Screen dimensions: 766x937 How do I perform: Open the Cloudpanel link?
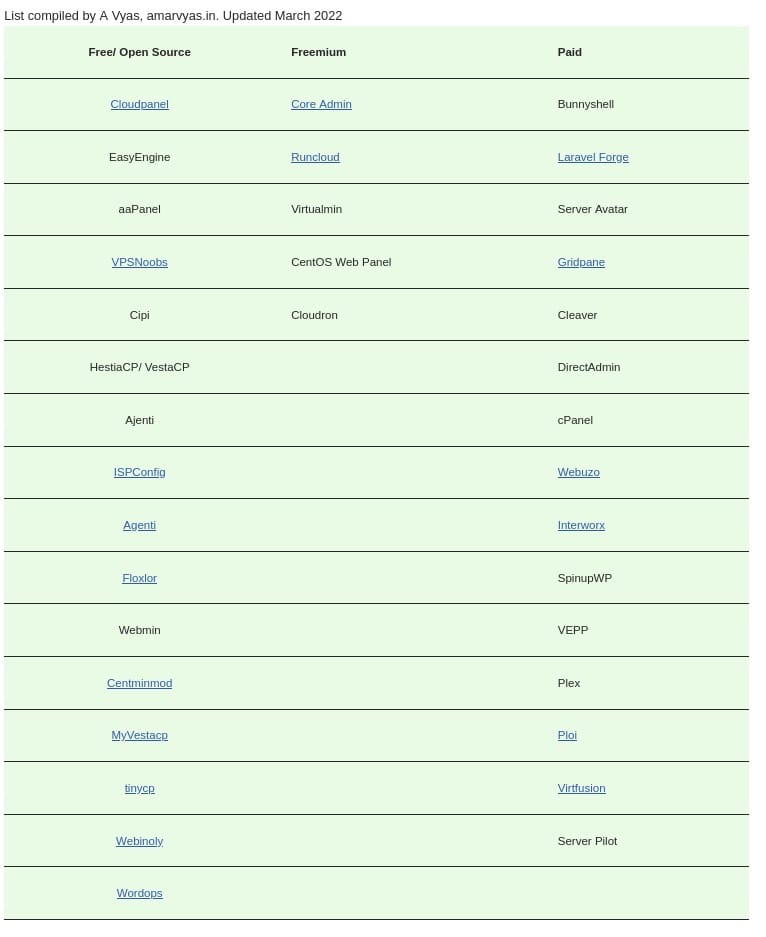point(139,104)
